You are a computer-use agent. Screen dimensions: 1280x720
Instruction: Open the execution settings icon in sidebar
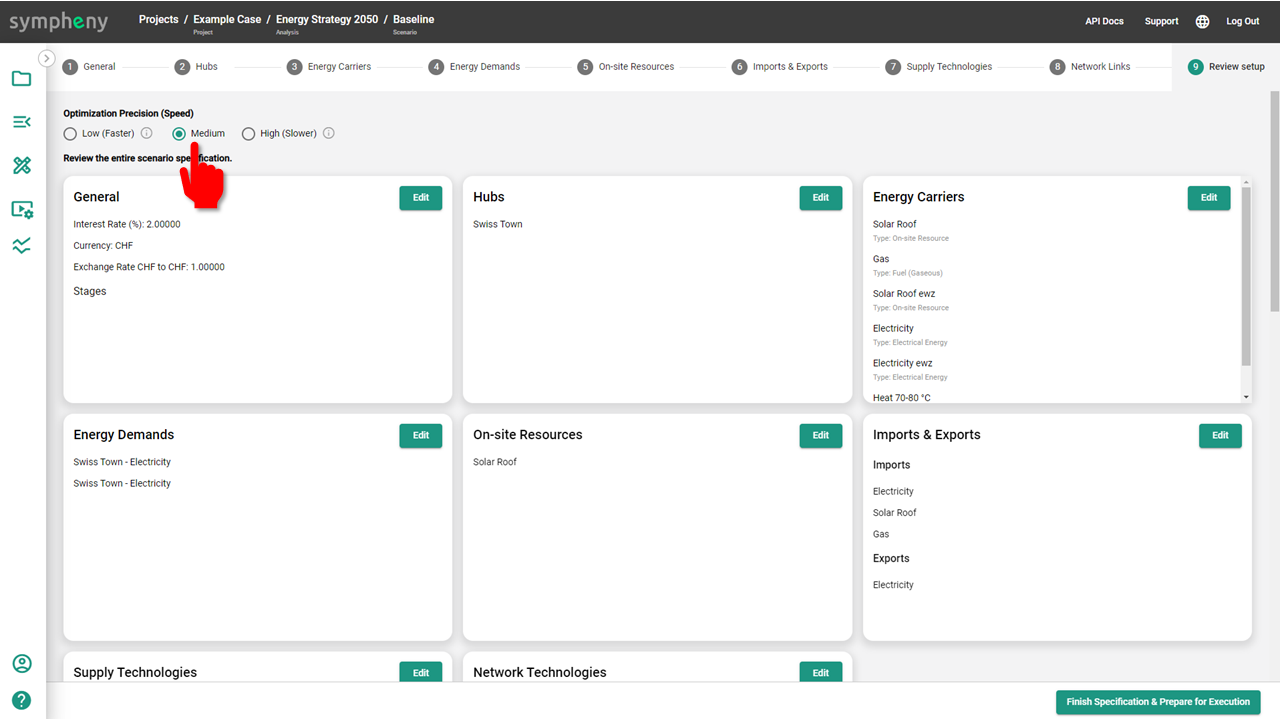(22, 210)
